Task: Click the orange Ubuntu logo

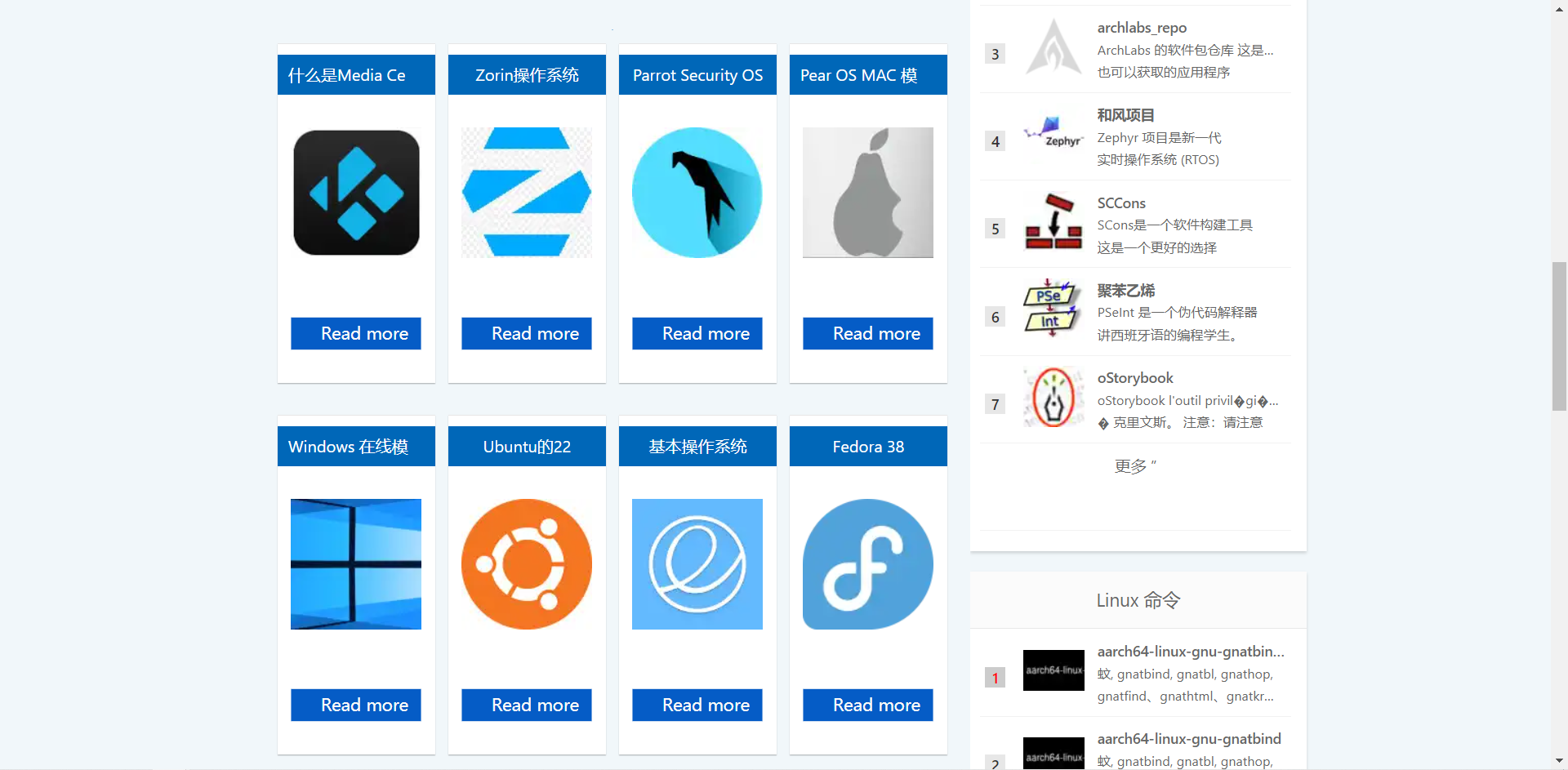Action: (x=527, y=564)
